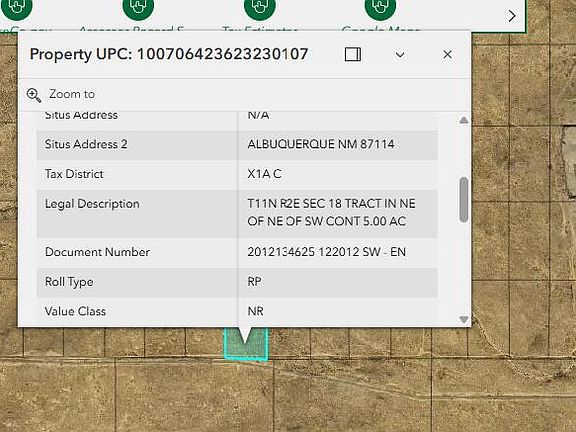Click the Situs Address 2 label

86,144
